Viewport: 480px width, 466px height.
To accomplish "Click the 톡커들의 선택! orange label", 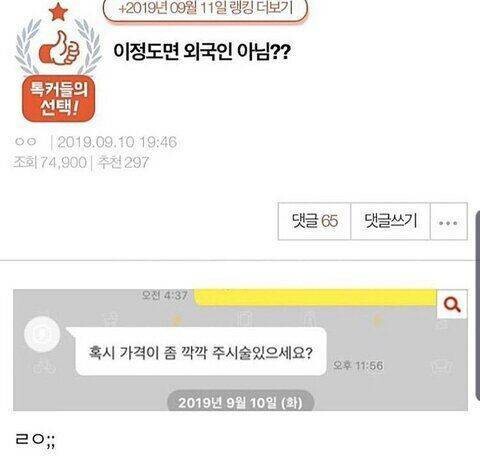I will [59, 99].
